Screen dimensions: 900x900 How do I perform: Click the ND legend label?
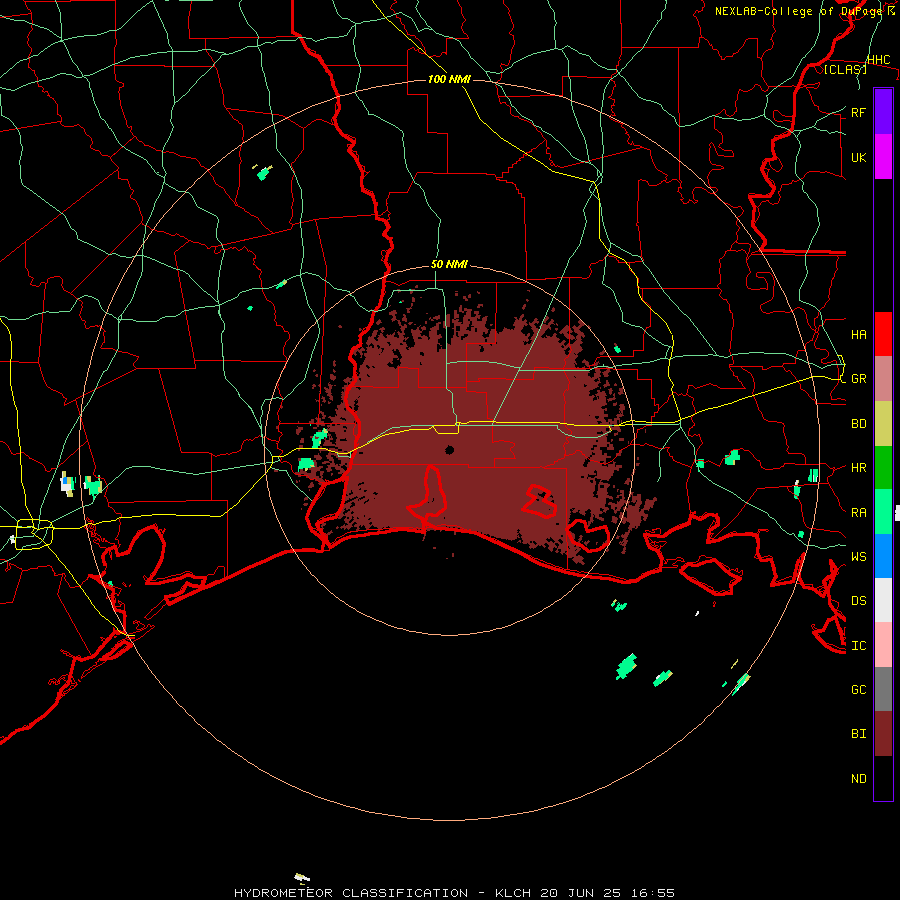[x=858, y=778]
